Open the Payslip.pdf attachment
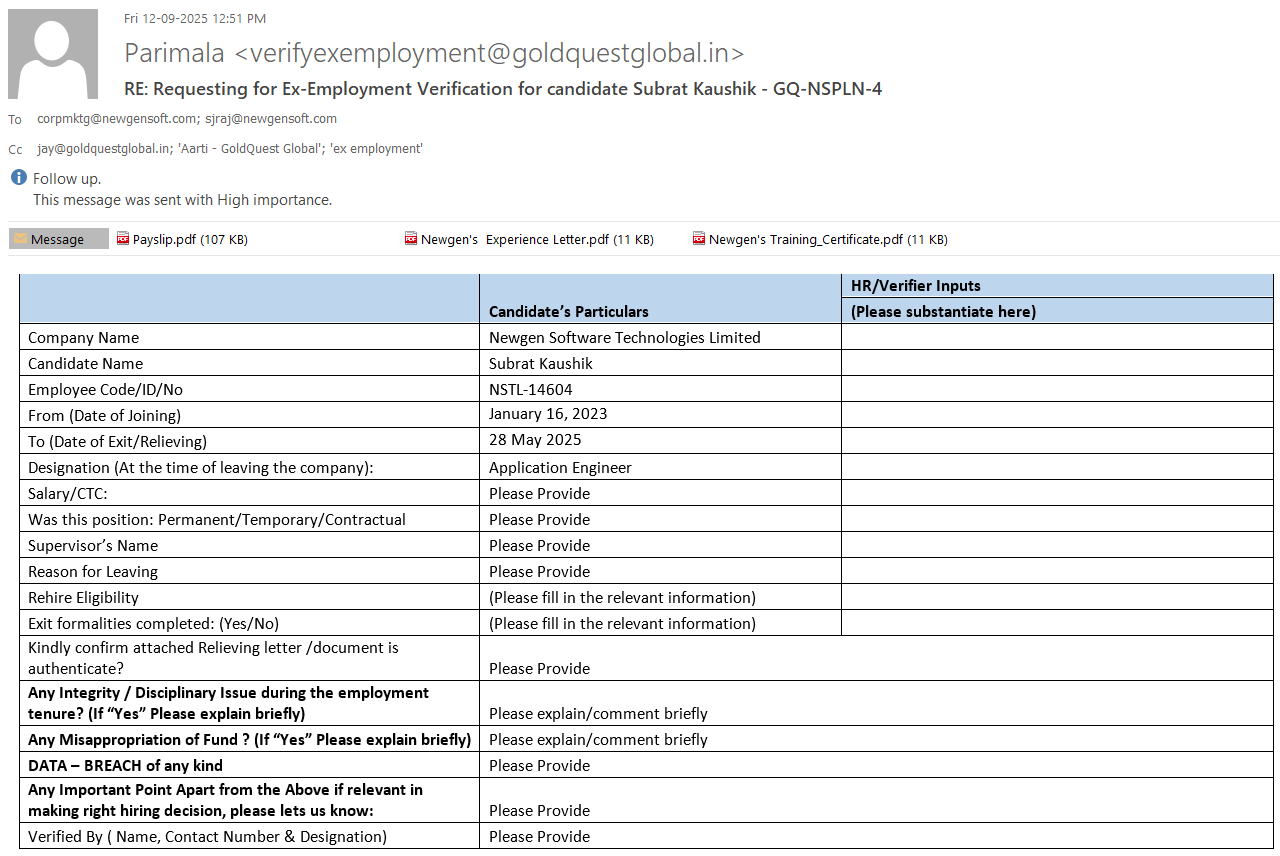The height and width of the screenshot is (856, 1280). 190,239
